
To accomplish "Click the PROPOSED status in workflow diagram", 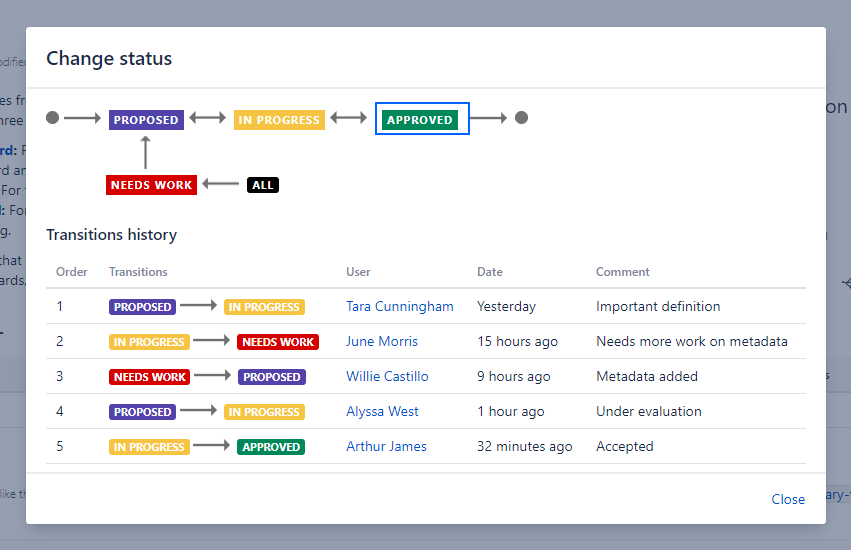I will pos(146,120).
